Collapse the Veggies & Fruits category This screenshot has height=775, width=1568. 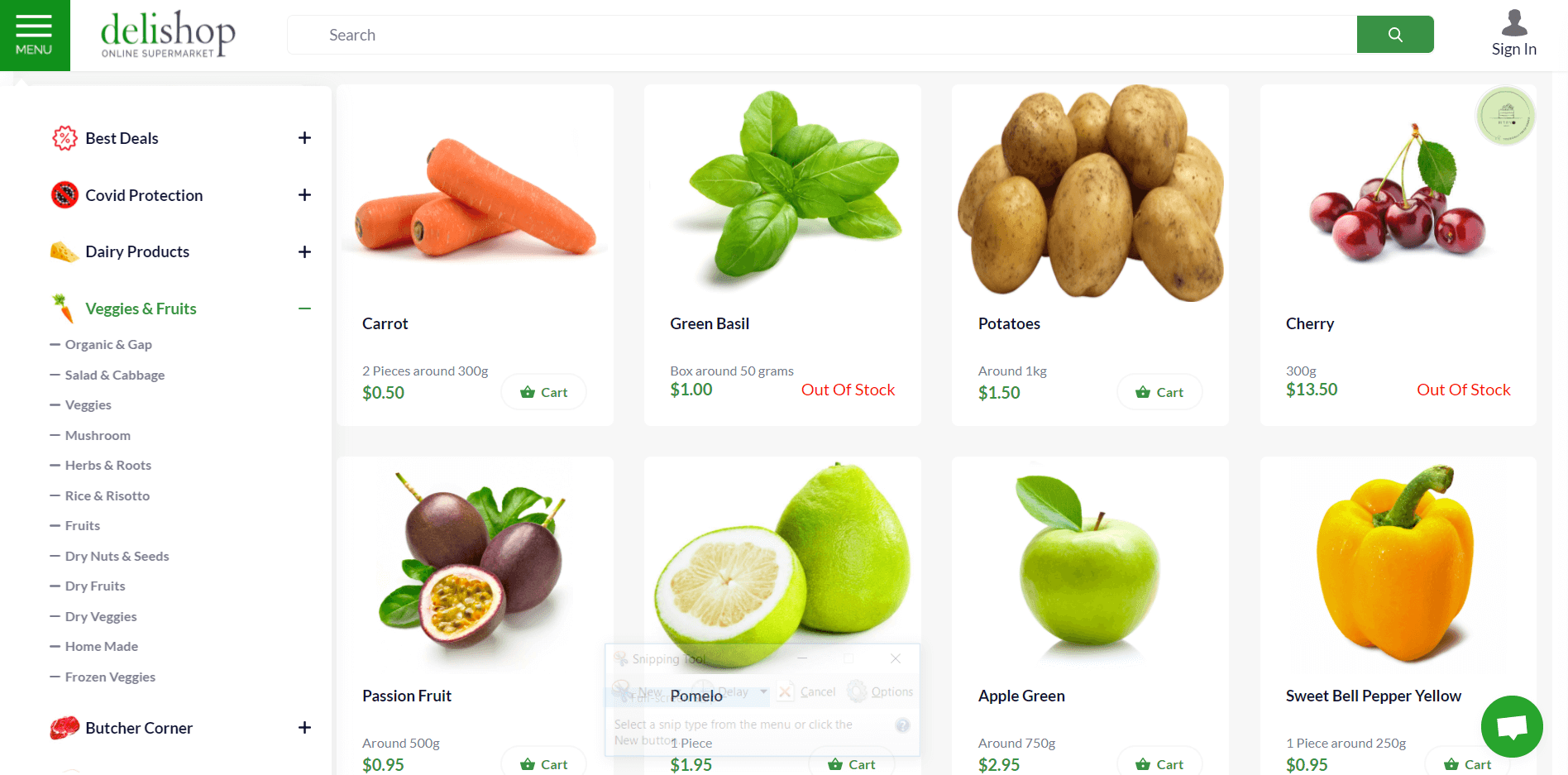[304, 309]
